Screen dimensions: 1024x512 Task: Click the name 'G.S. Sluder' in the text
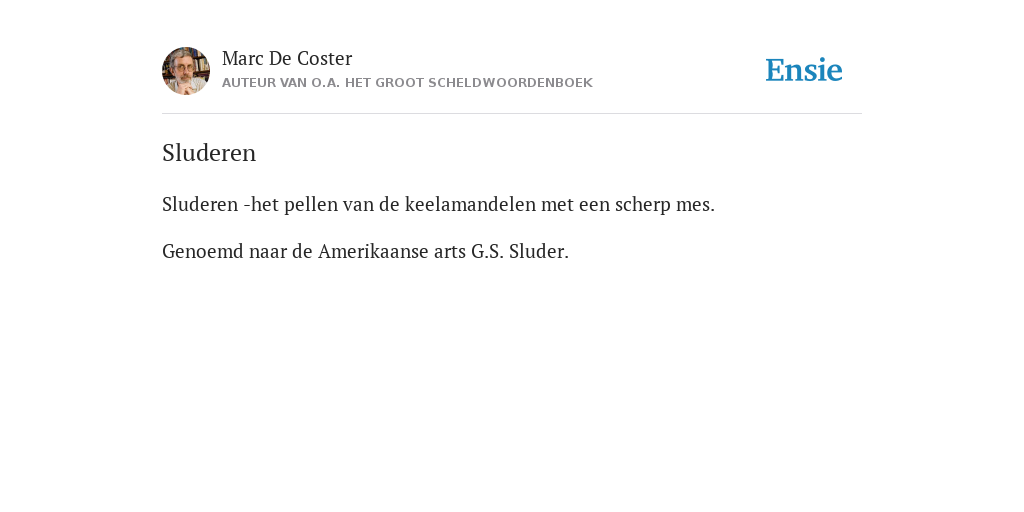coord(520,251)
